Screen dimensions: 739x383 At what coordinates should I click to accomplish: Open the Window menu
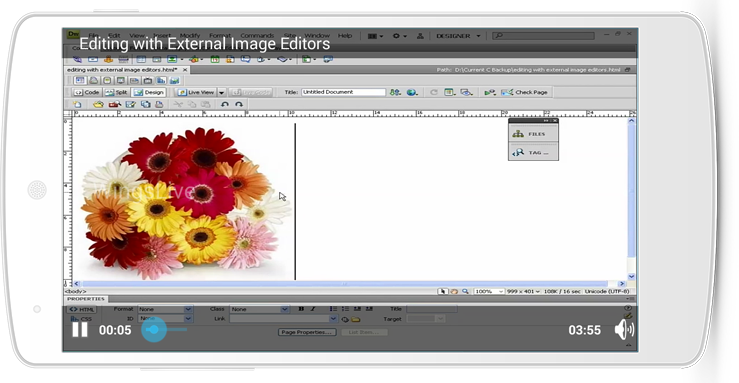coord(317,36)
